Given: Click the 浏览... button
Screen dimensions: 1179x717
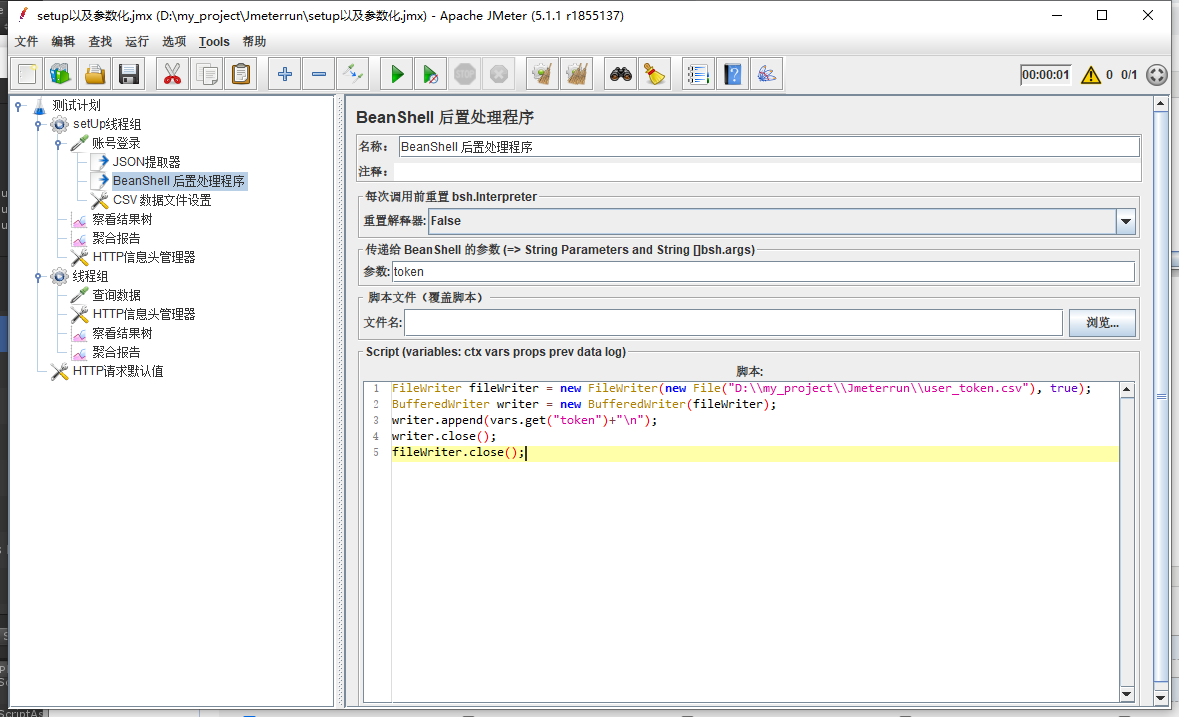Looking at the screenshot, I should coord(1102,323).
